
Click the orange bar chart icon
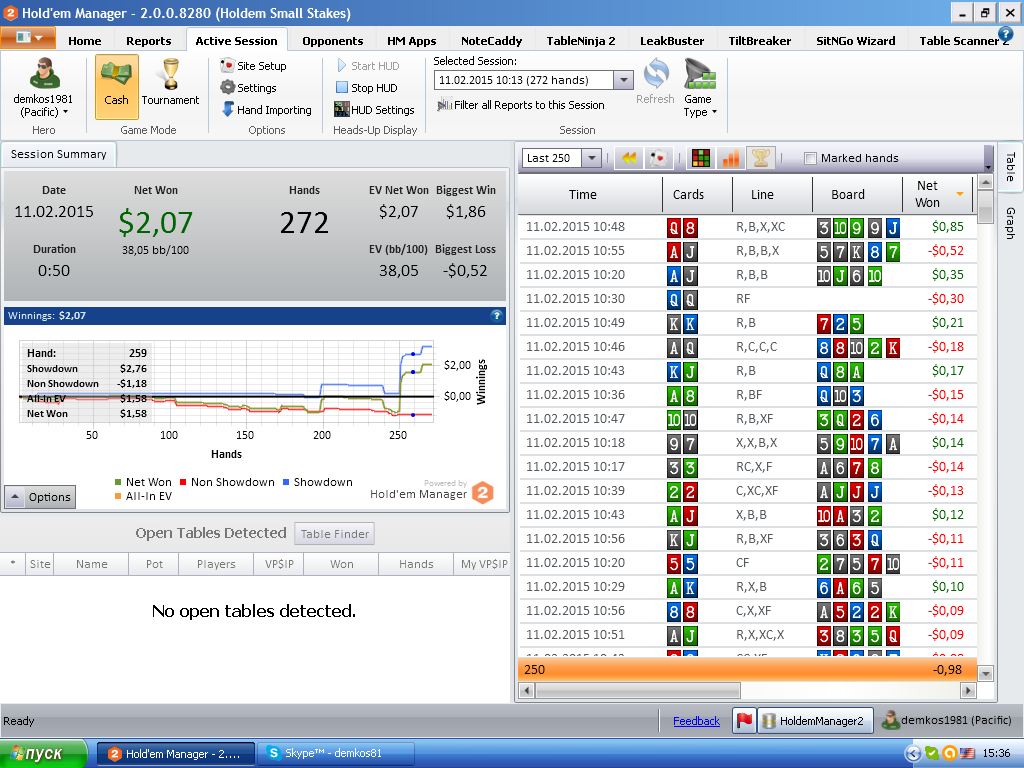731,158
